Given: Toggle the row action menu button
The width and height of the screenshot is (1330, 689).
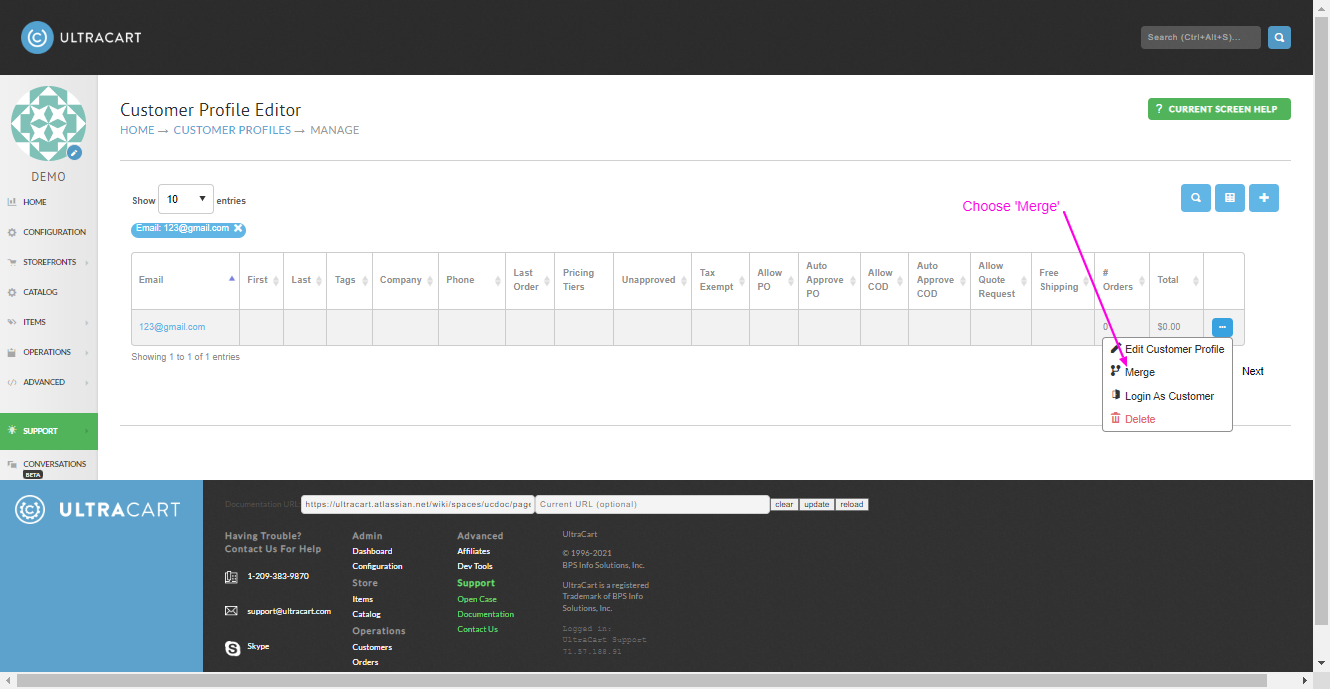Looking at the screenshot, I should [x=1222, y=327].
